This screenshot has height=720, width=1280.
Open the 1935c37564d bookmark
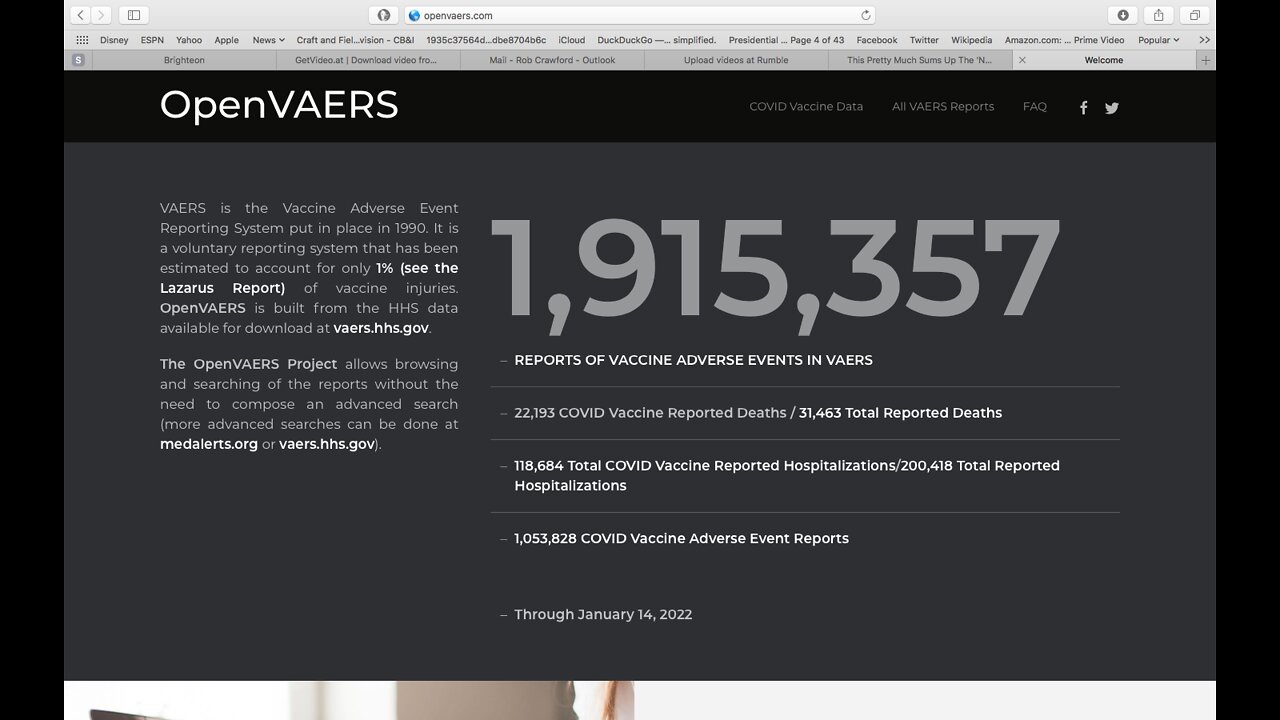[486, 40]
